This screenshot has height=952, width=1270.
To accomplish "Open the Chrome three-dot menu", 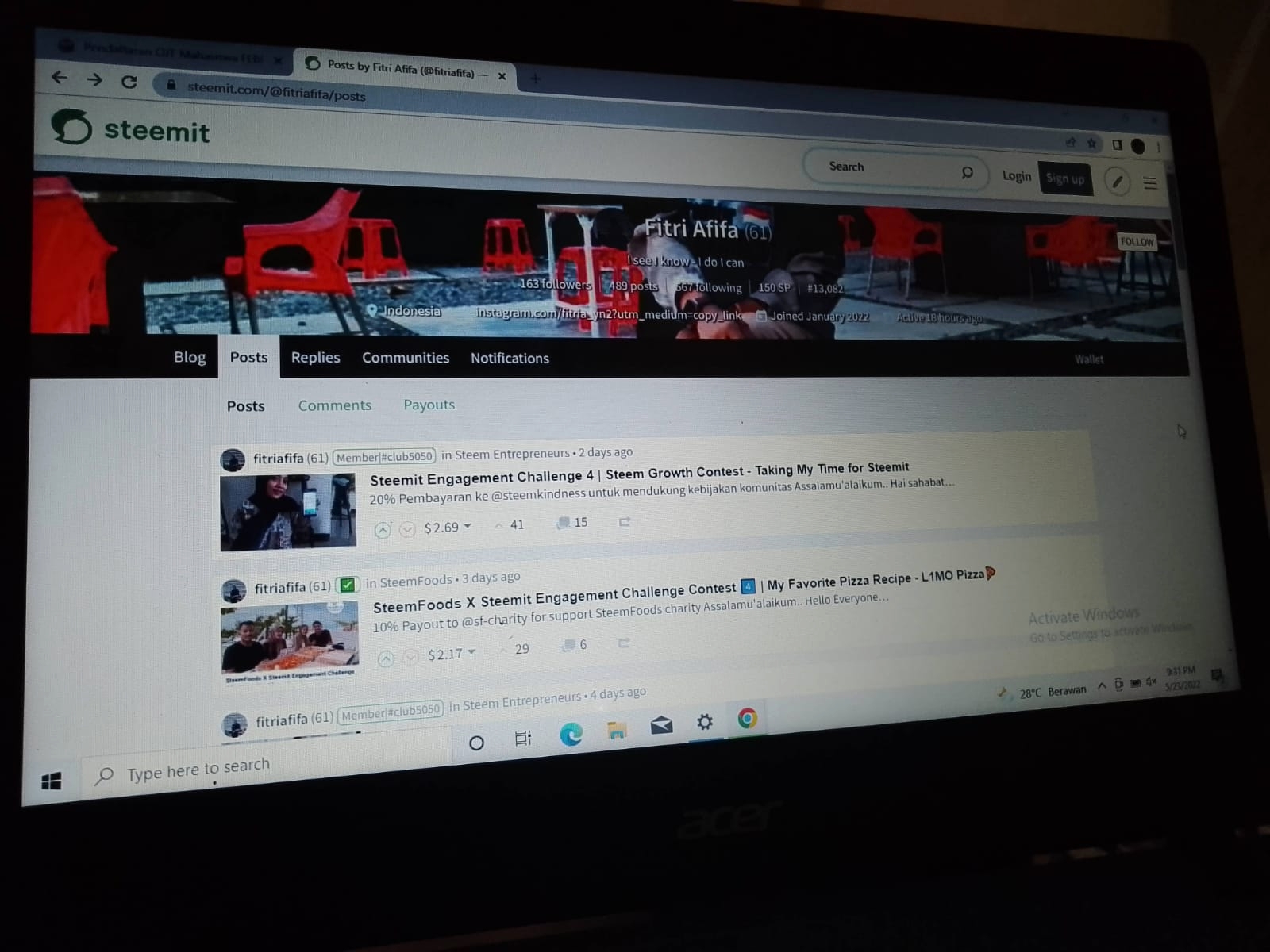I will (1159, 147).
